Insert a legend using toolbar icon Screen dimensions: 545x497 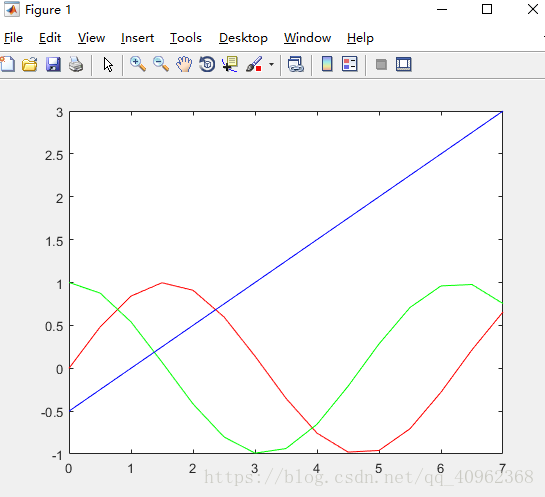(350, 64)
